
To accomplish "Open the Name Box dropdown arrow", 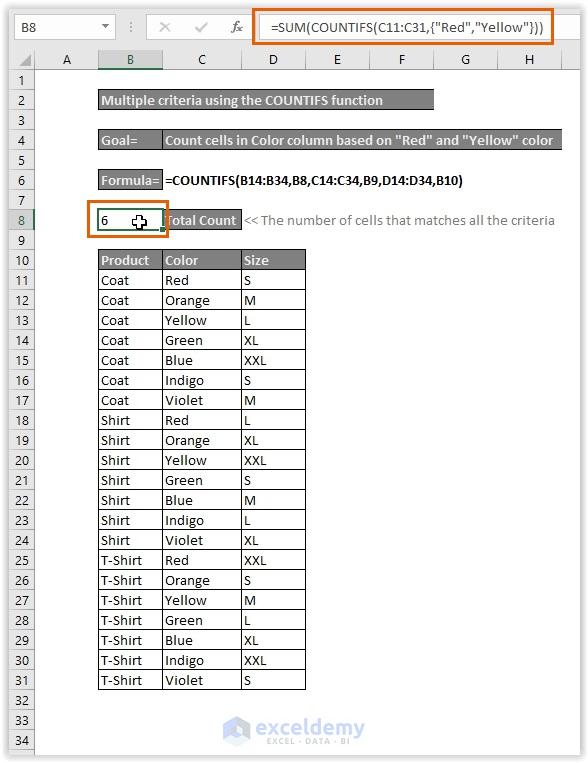I will point(105,26).
